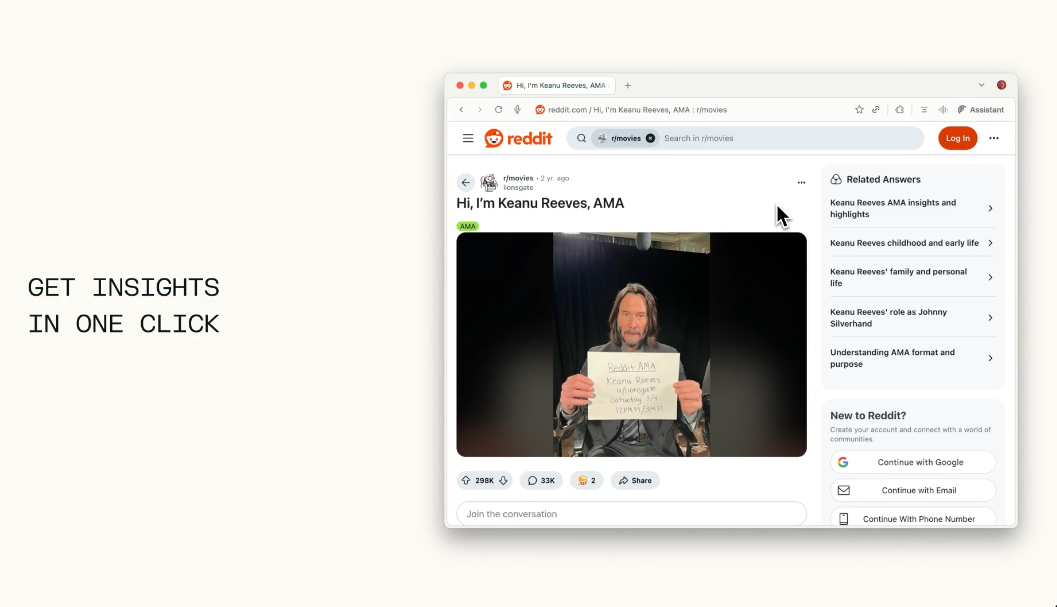Click the Log In button
1057x607 pixels.
click(x=957, y=138)
